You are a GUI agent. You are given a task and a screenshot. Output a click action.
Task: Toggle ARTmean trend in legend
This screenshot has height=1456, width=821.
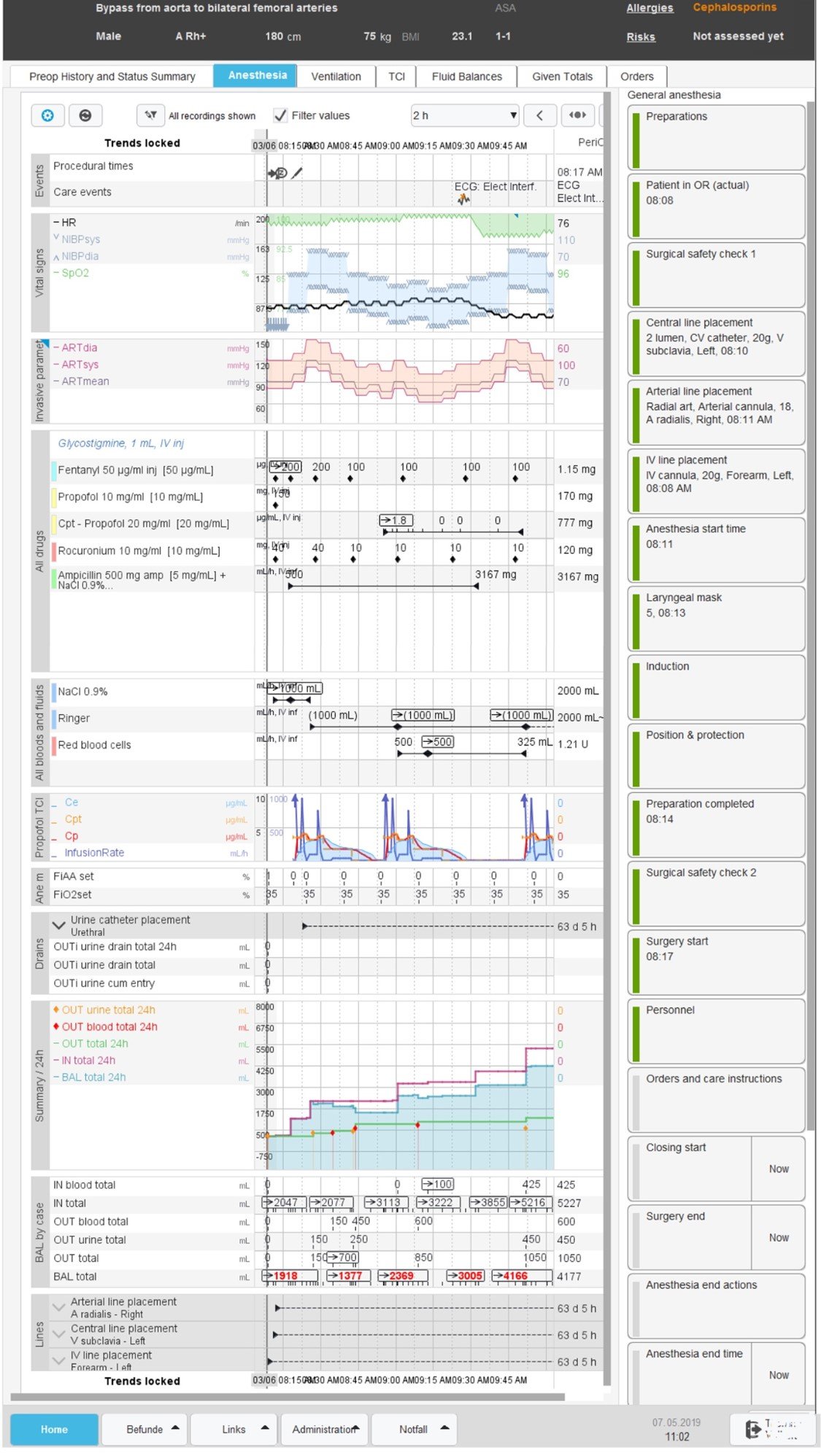point(81,382)
